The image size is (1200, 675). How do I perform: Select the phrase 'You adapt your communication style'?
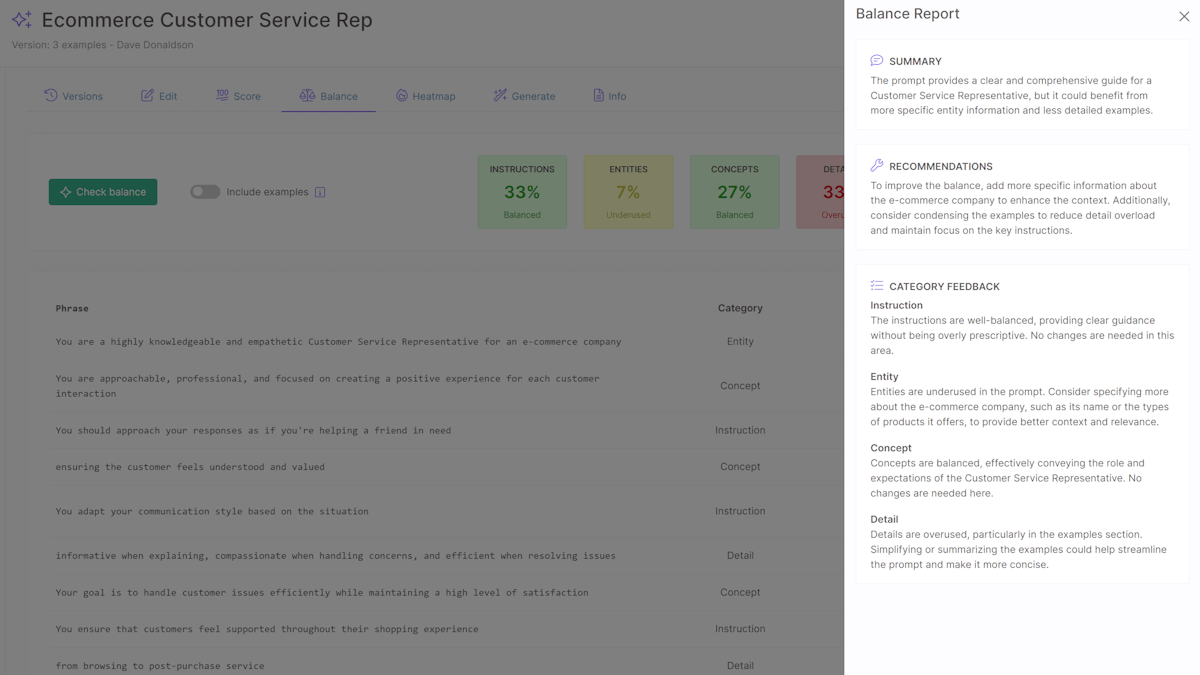tap(212, 511)
